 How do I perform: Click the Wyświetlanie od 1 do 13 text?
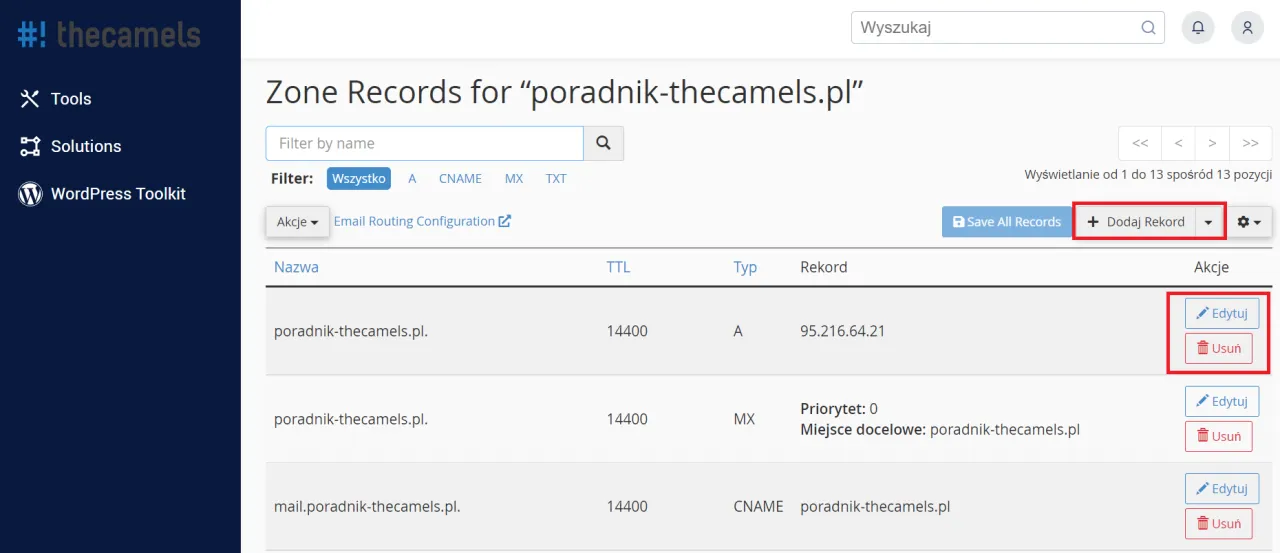(x=1148, y=174)
